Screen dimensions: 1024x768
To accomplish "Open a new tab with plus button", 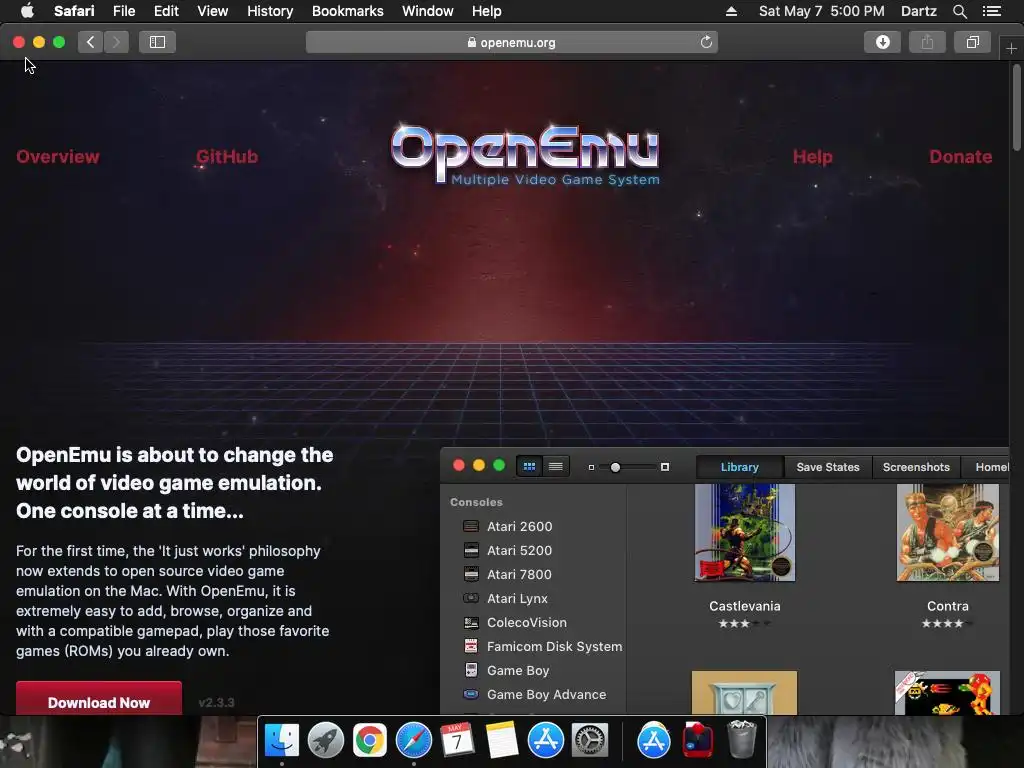I will pos(1011,49).
